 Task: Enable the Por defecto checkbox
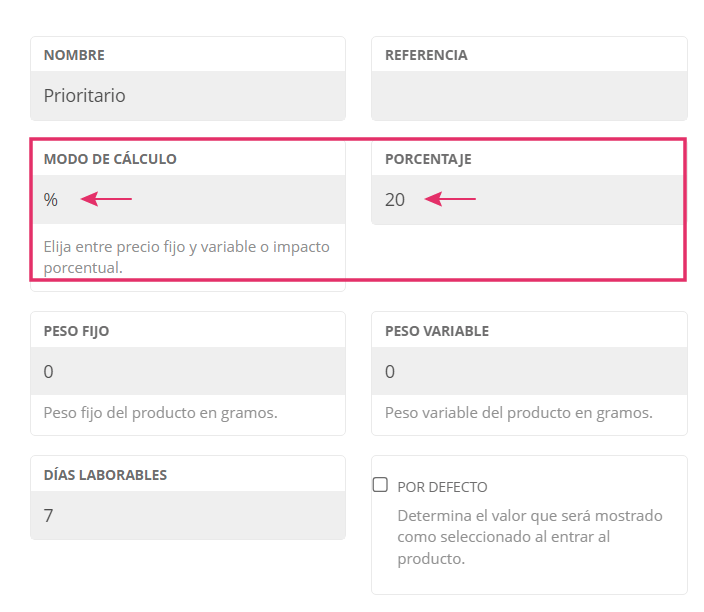[380, 485]
